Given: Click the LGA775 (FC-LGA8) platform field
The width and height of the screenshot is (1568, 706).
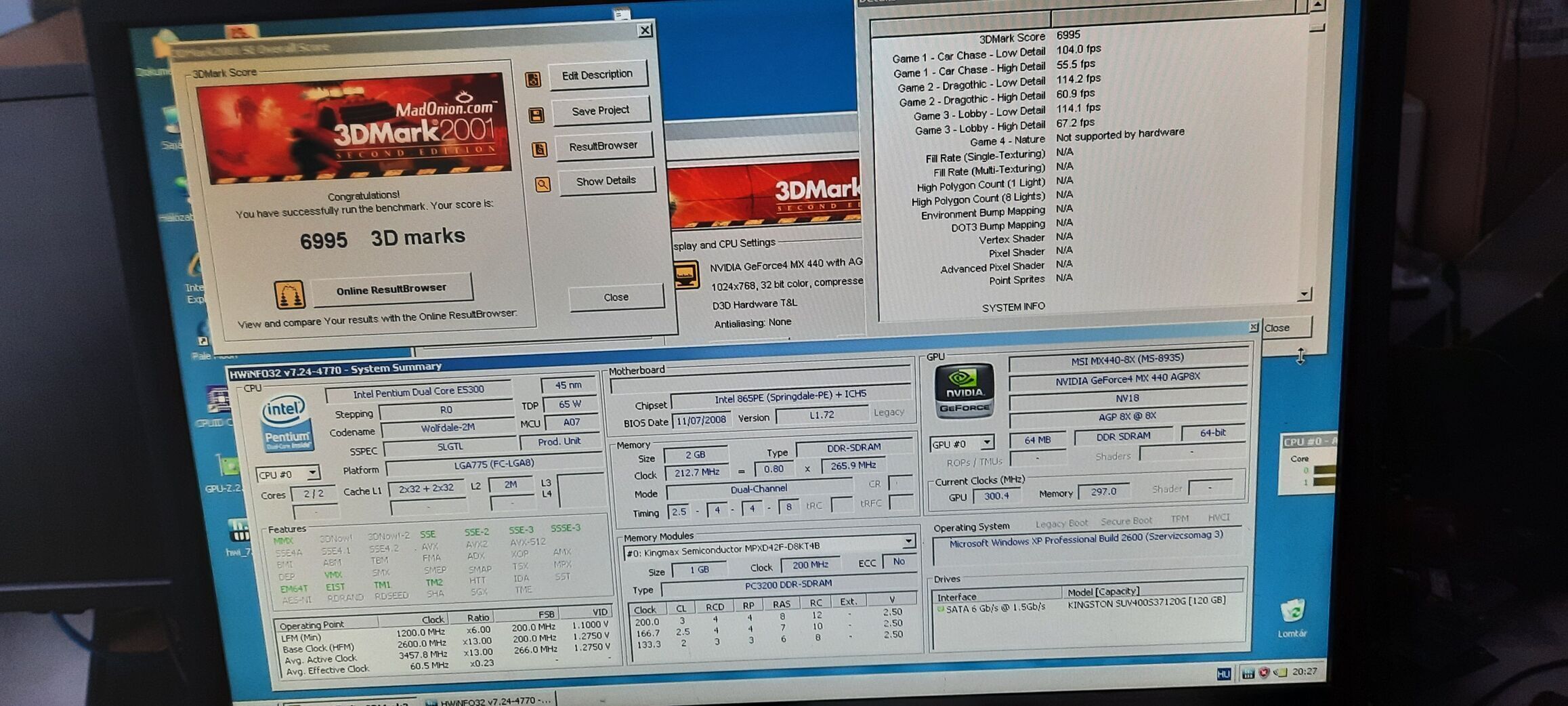Looking at the screenshot, I should [x=494, y=465].
